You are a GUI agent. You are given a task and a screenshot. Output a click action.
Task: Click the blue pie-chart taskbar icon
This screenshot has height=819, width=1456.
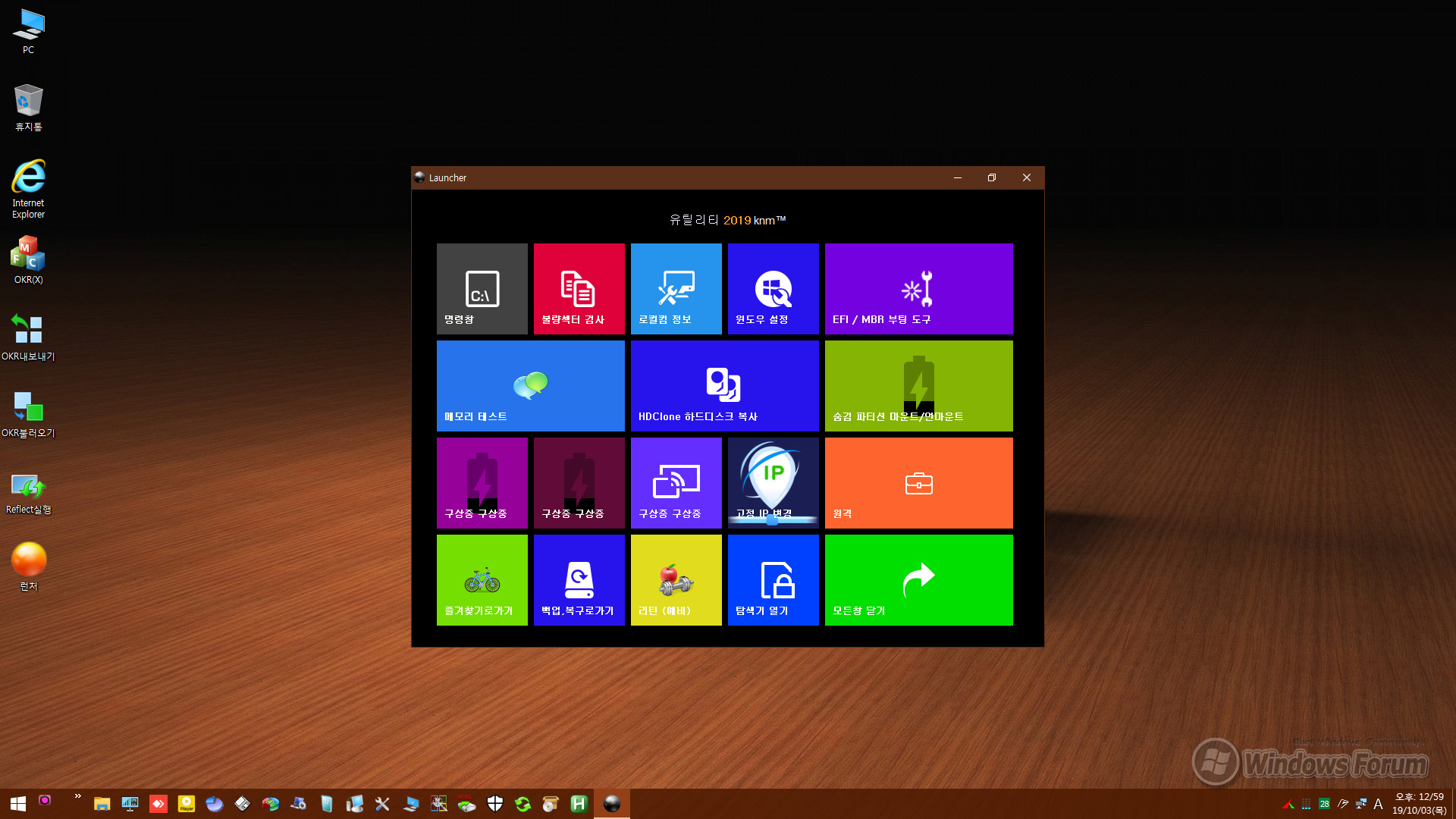click(215, 804)
